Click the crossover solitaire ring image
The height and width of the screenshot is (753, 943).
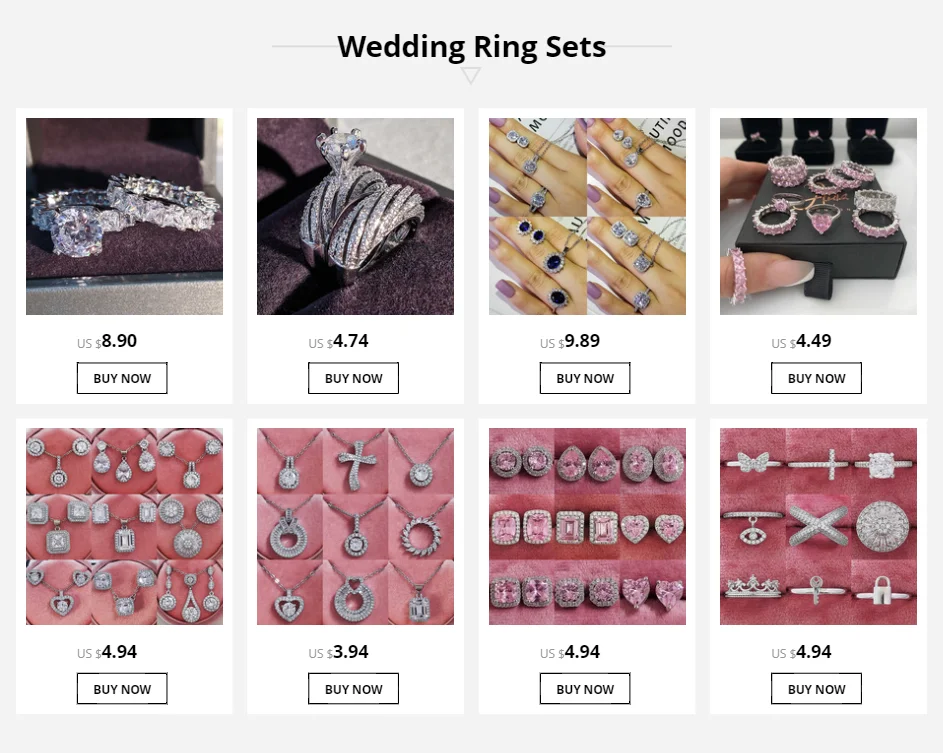click(355, 216)
